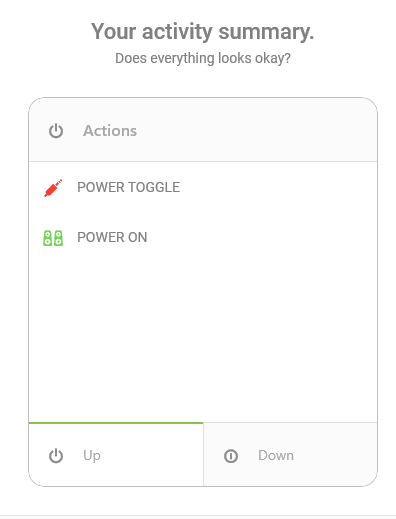The image size is (396, 519).
Task: Click the power icon in Up tab
Action: tap(56, 456)
